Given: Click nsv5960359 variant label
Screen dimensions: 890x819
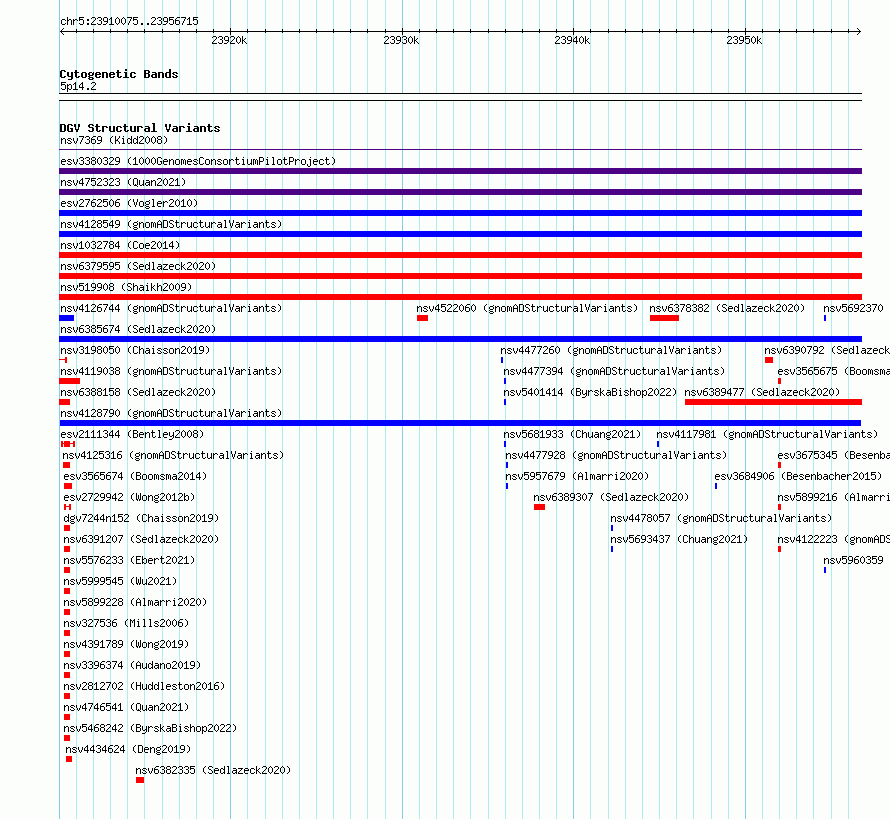Looking at the screenshot, I should pyautogui.click(x=853, y=560).
